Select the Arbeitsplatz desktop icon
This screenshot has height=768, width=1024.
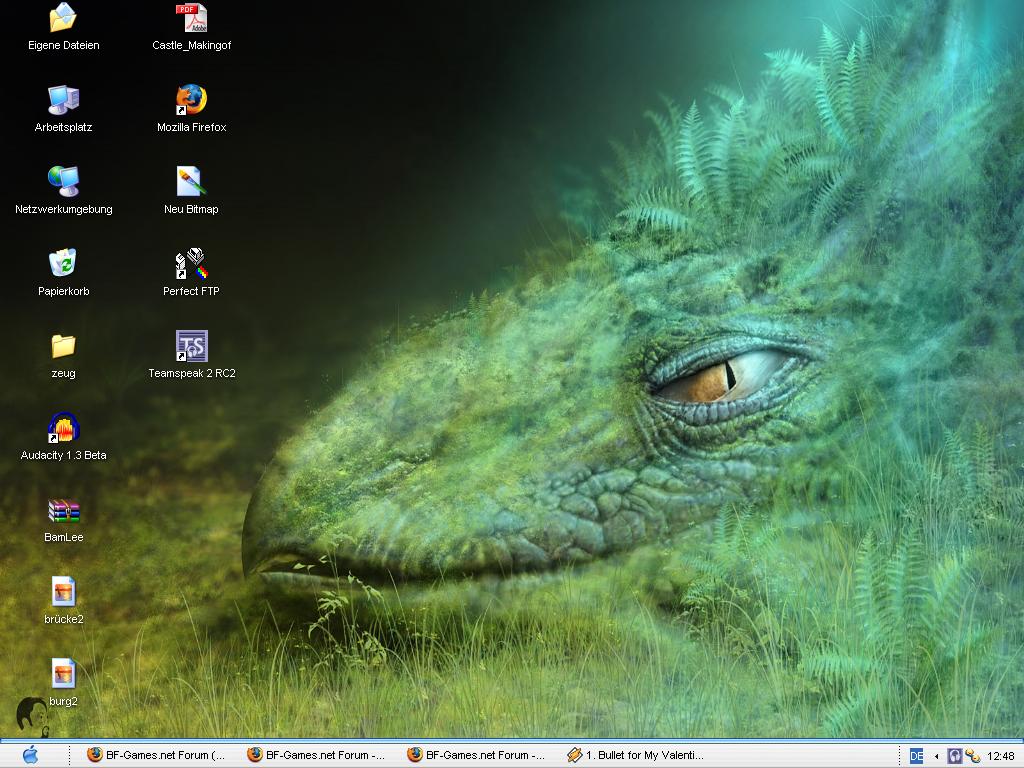click(63, 100)
